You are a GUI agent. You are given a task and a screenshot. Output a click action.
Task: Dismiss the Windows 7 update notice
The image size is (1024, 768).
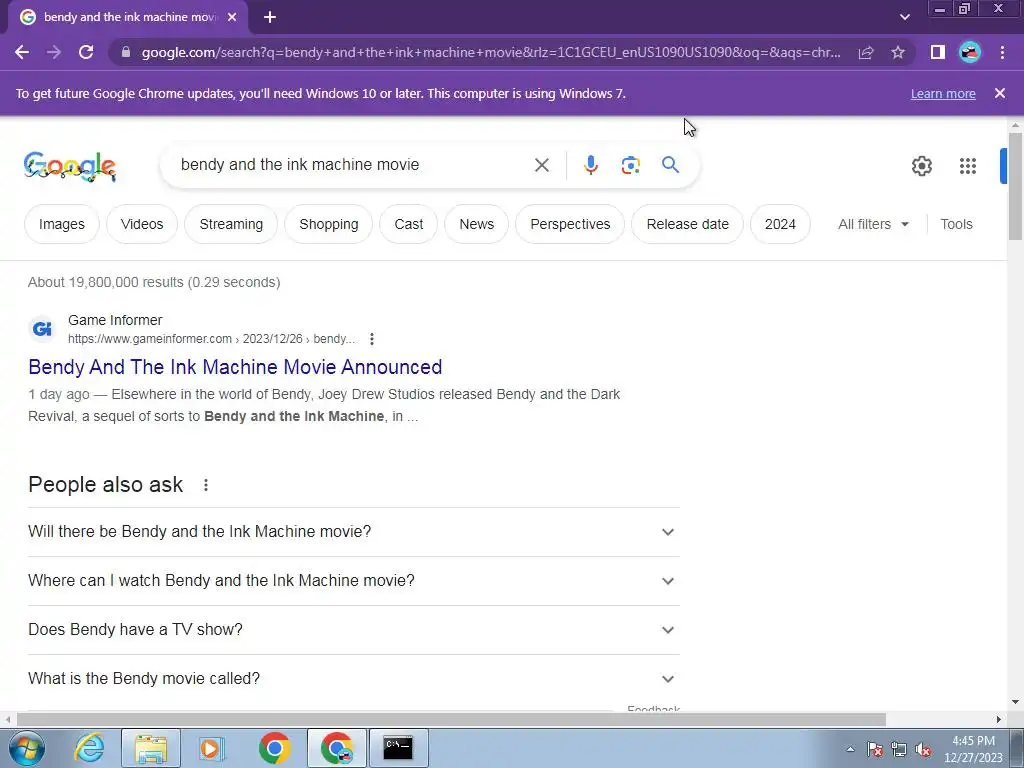(1000, 93)
